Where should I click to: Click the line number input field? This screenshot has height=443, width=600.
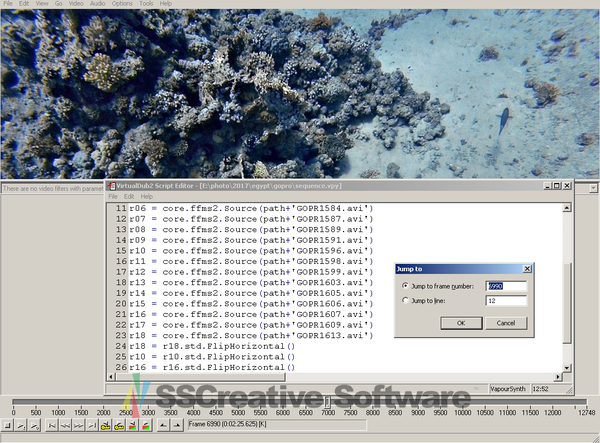pos(504,300)
